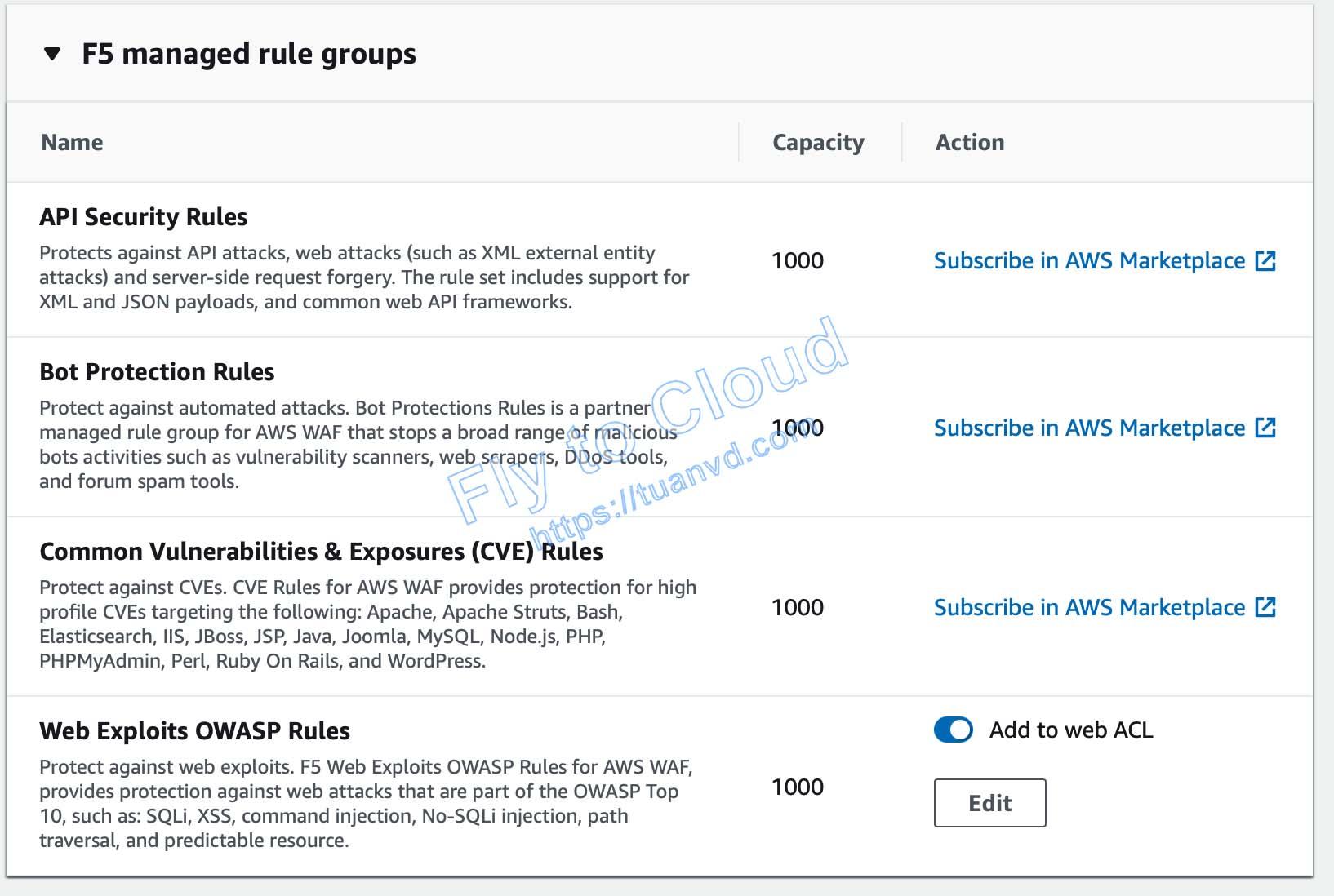
Task: Click the Web Exploits OWASP Rules title
Action: coord(194,731)
